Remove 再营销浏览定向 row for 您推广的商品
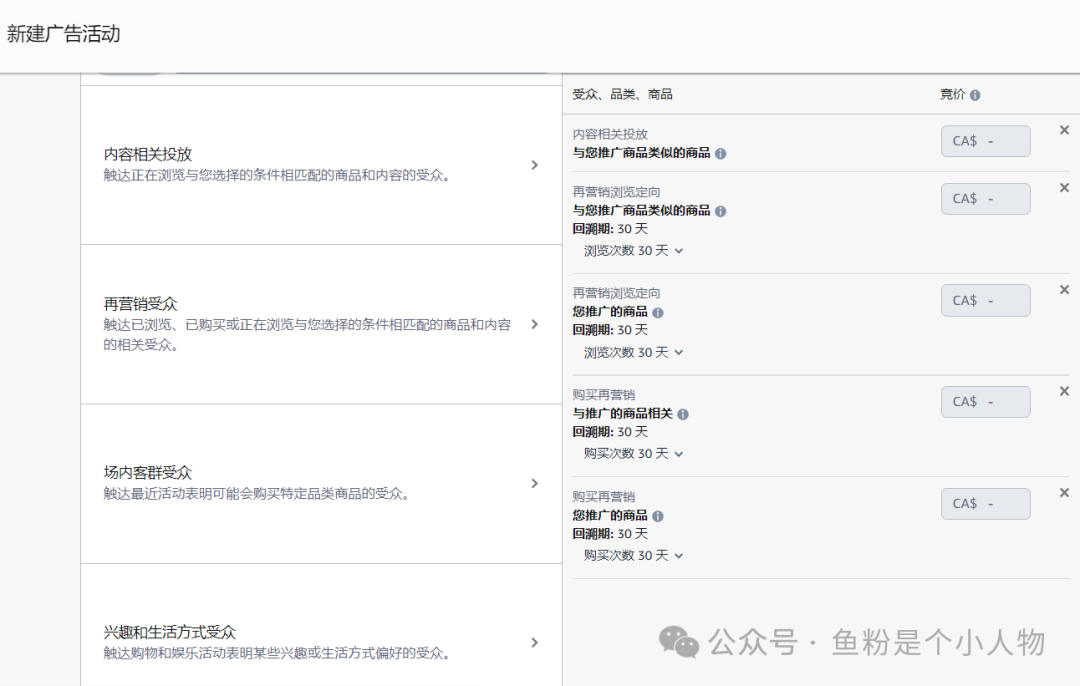The height and width of the screenshot is (686, 1080). tap(1064, 289)
